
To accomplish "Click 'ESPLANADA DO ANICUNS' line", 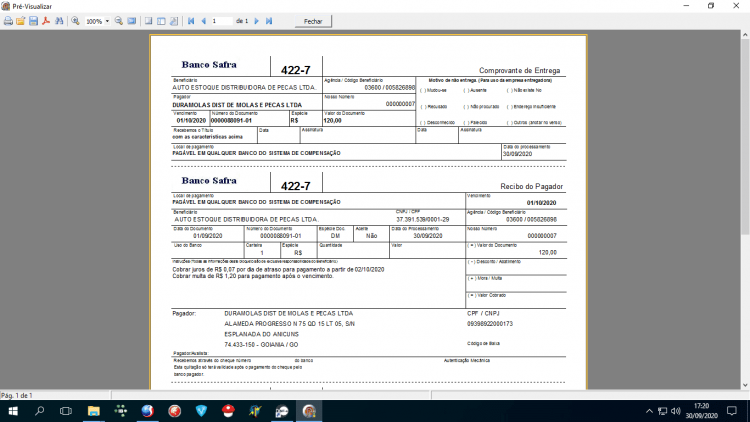I will point(261,334).
